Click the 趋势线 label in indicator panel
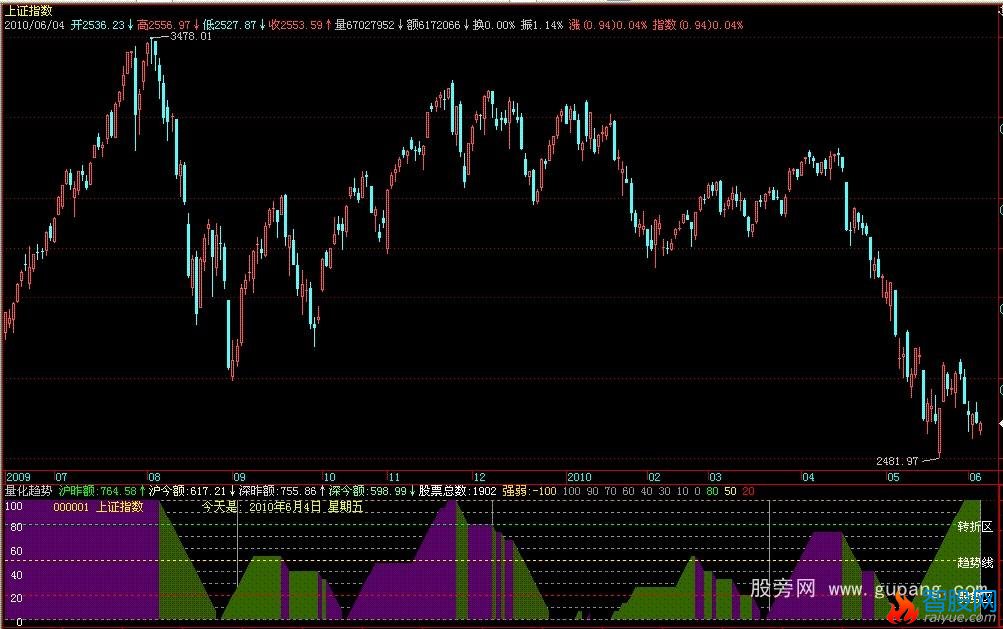The width and height of the screenshot is (1003, 629). click(973, 562)
